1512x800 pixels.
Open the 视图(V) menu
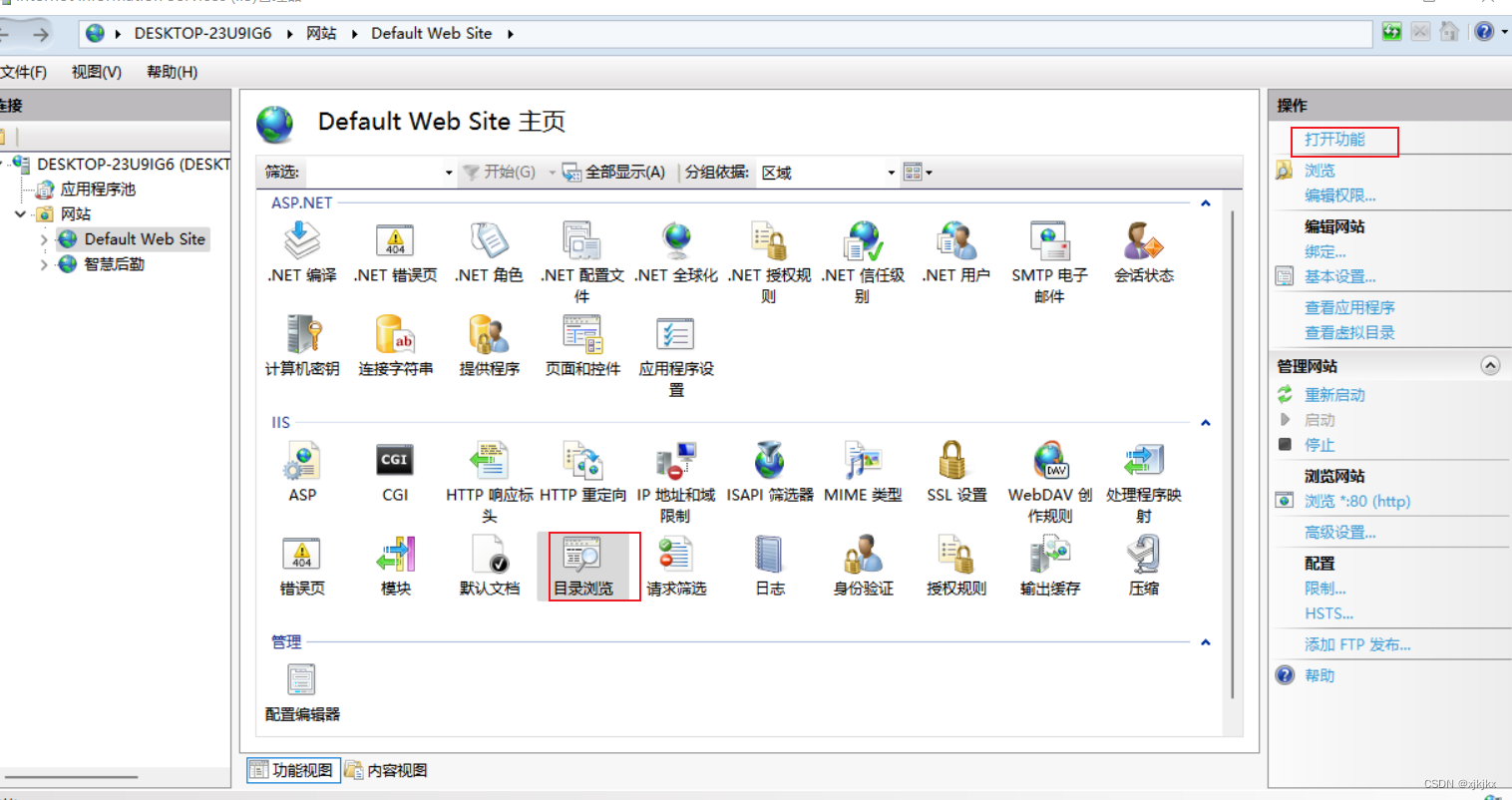point(97,72)
